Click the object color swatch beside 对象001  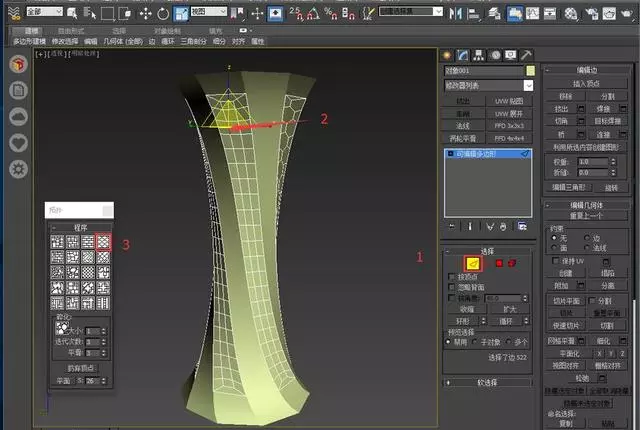[x=531, y=71]
